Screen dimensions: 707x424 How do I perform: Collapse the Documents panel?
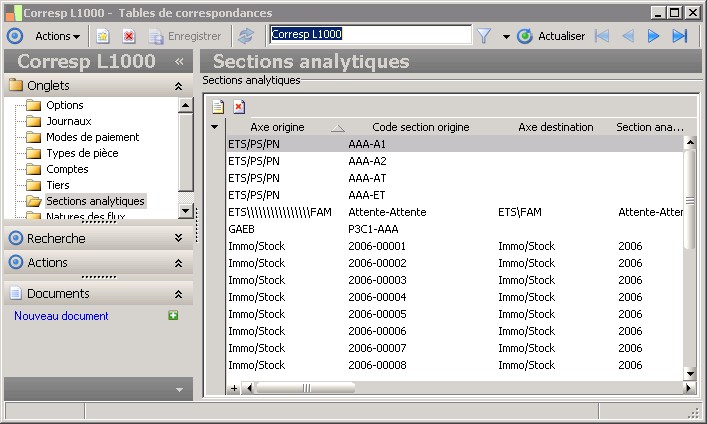tap(178, 294)
